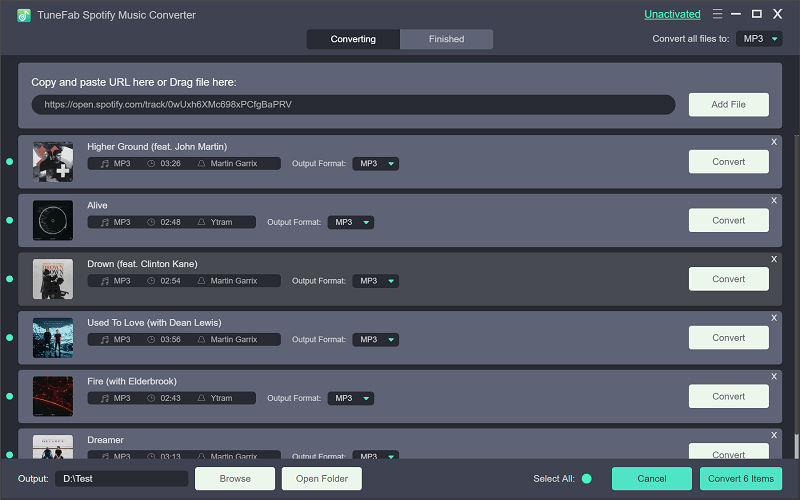Click the Alive album cover art
This screenshot has height=500, width=800.
(x=52, y=220)
